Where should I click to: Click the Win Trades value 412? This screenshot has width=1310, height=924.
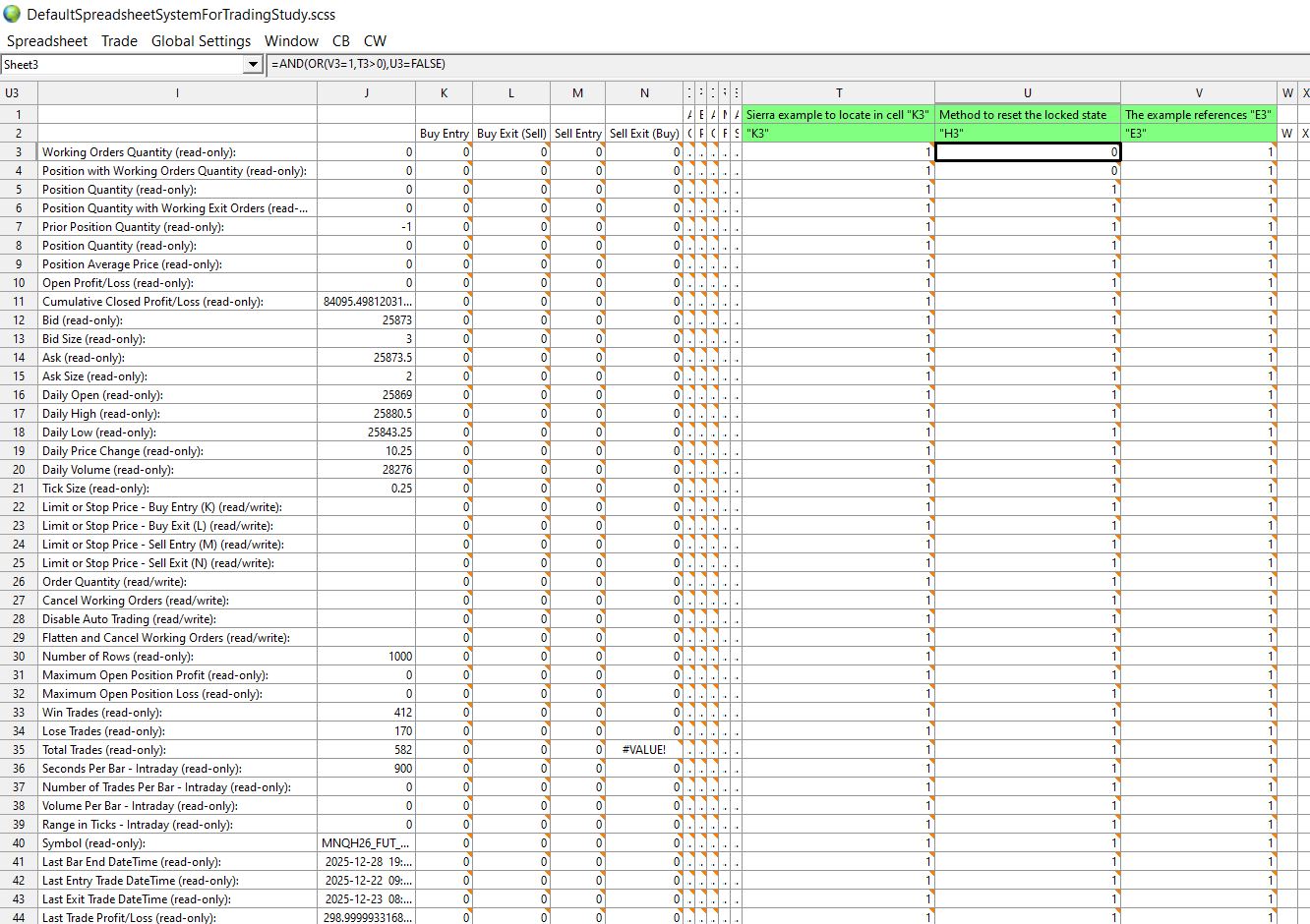367,713
